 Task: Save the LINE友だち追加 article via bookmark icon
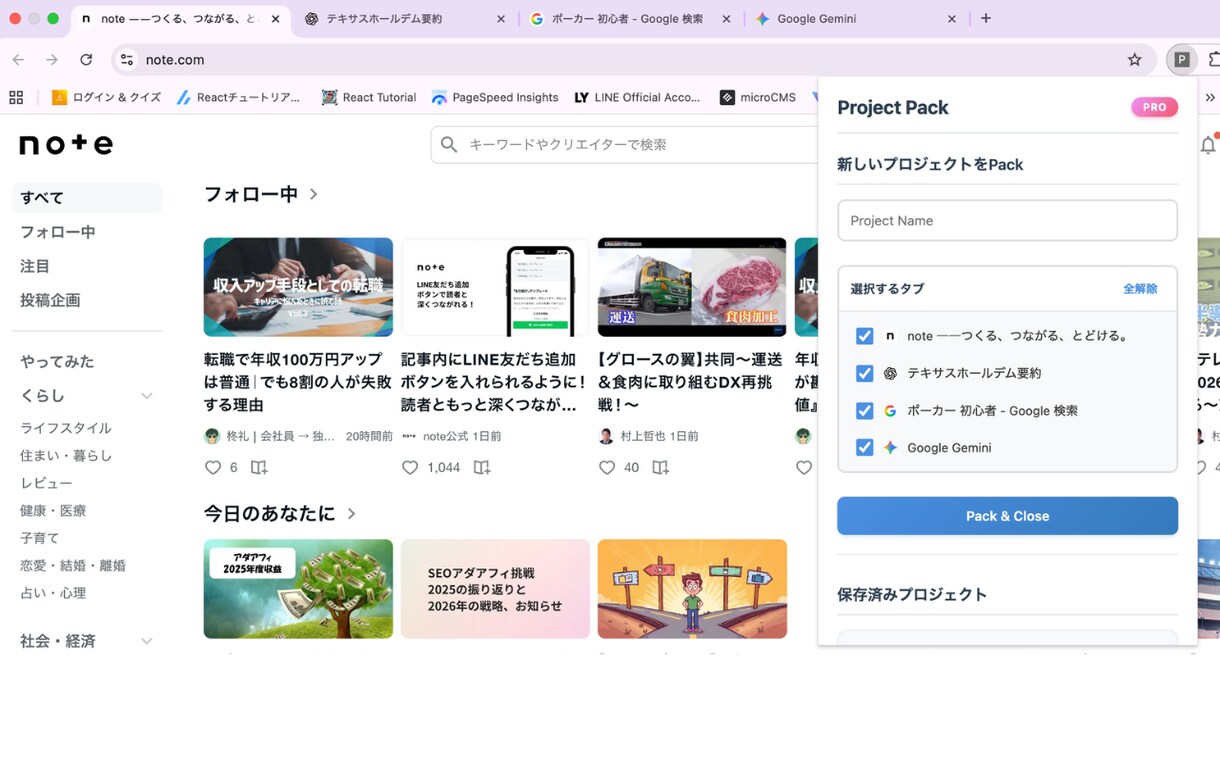482,467
